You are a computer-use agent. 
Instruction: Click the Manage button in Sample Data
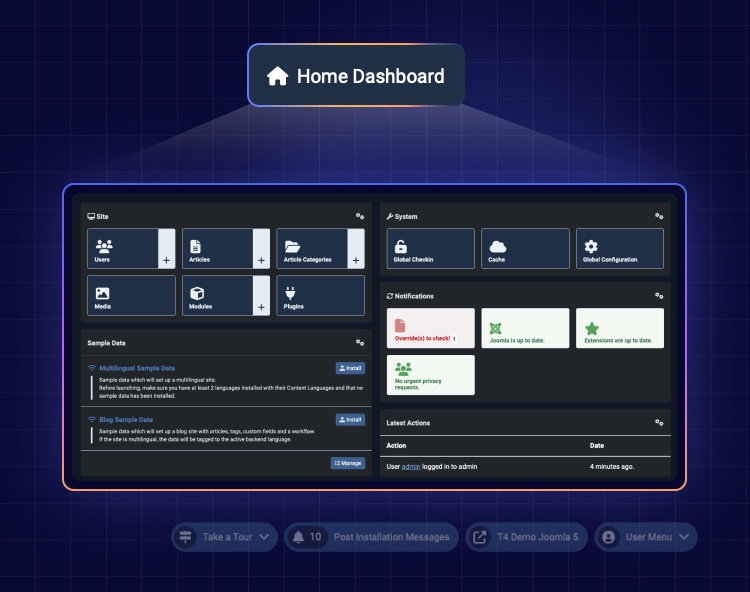348,463
